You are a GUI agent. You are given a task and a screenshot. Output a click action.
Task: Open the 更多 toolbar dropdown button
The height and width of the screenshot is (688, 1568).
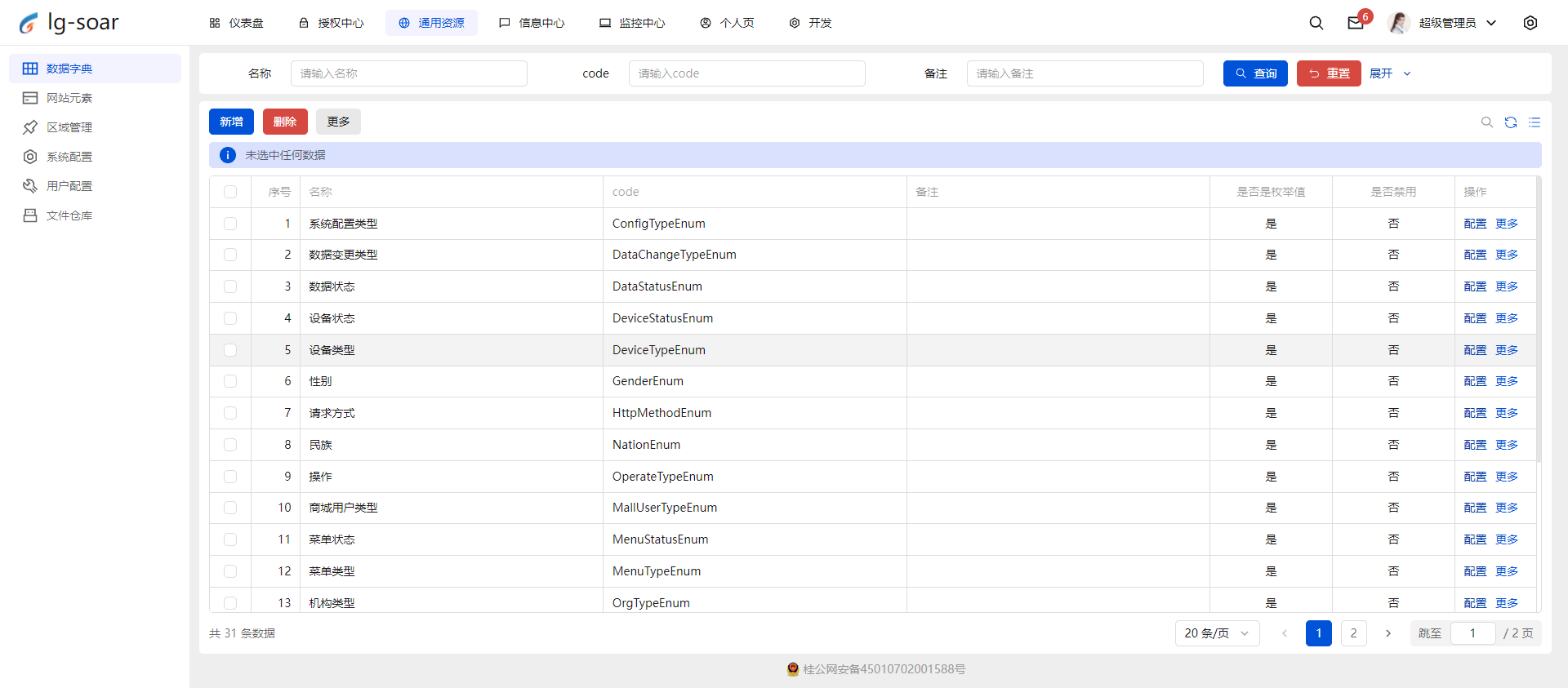(x=338, y=122)
